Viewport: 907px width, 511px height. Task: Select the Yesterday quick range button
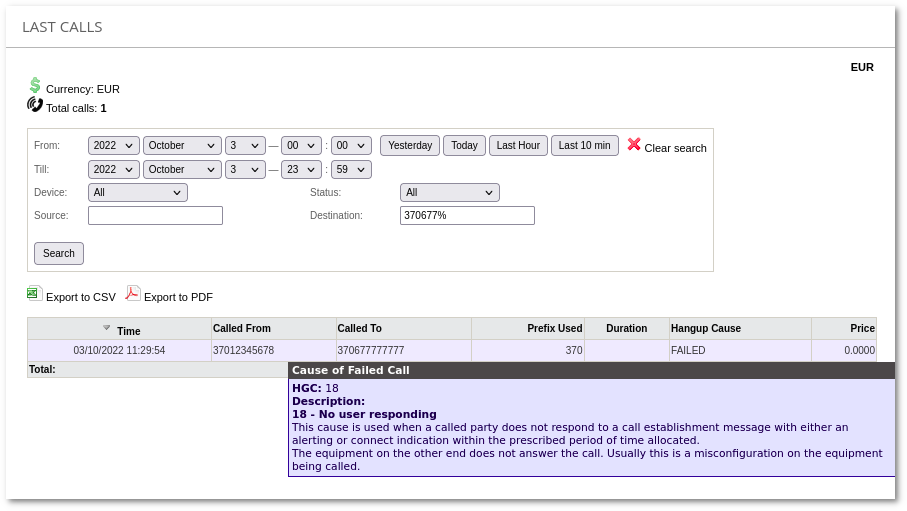[x=410, y=146]
